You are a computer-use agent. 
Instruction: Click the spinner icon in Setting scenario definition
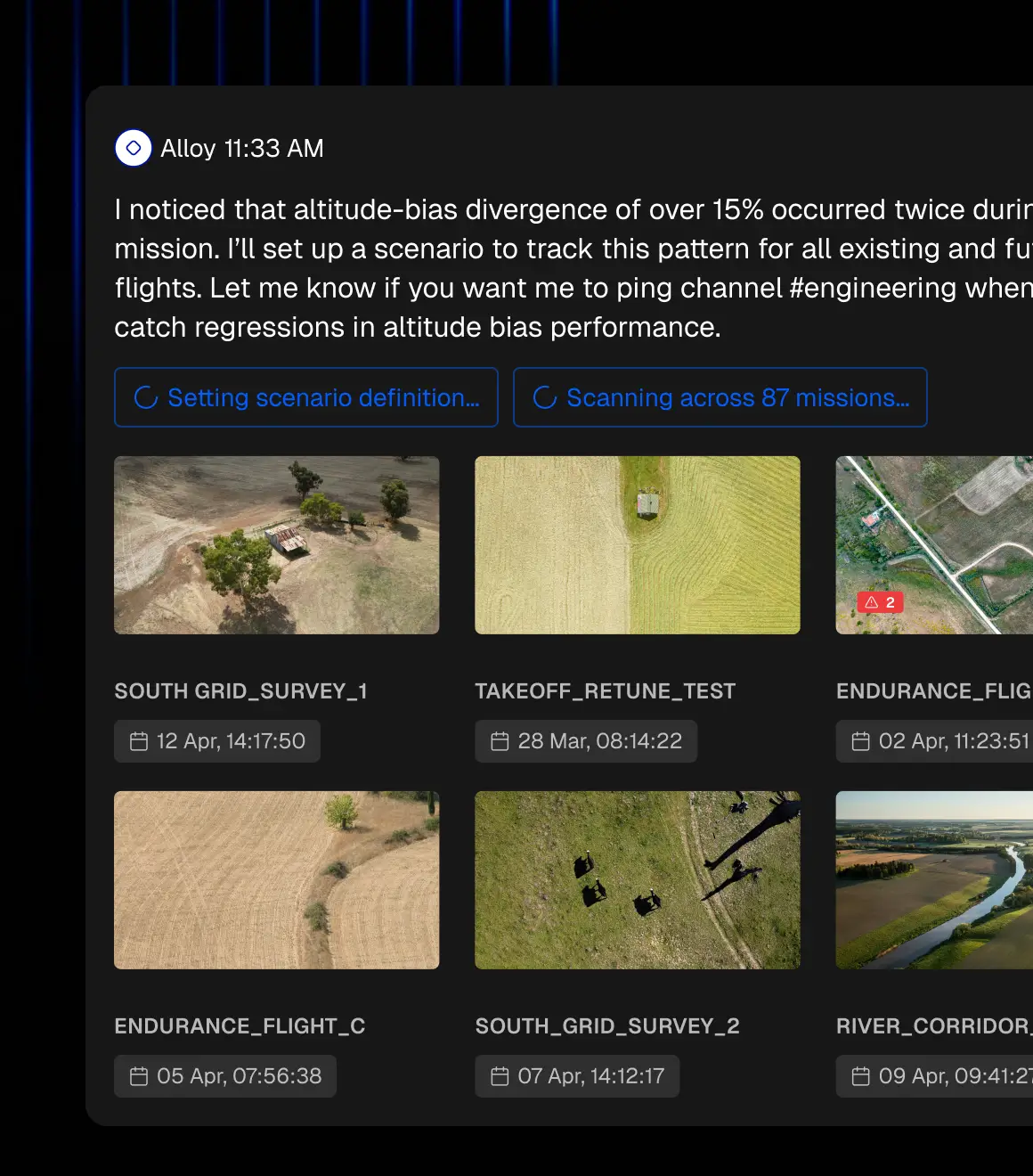146,397
